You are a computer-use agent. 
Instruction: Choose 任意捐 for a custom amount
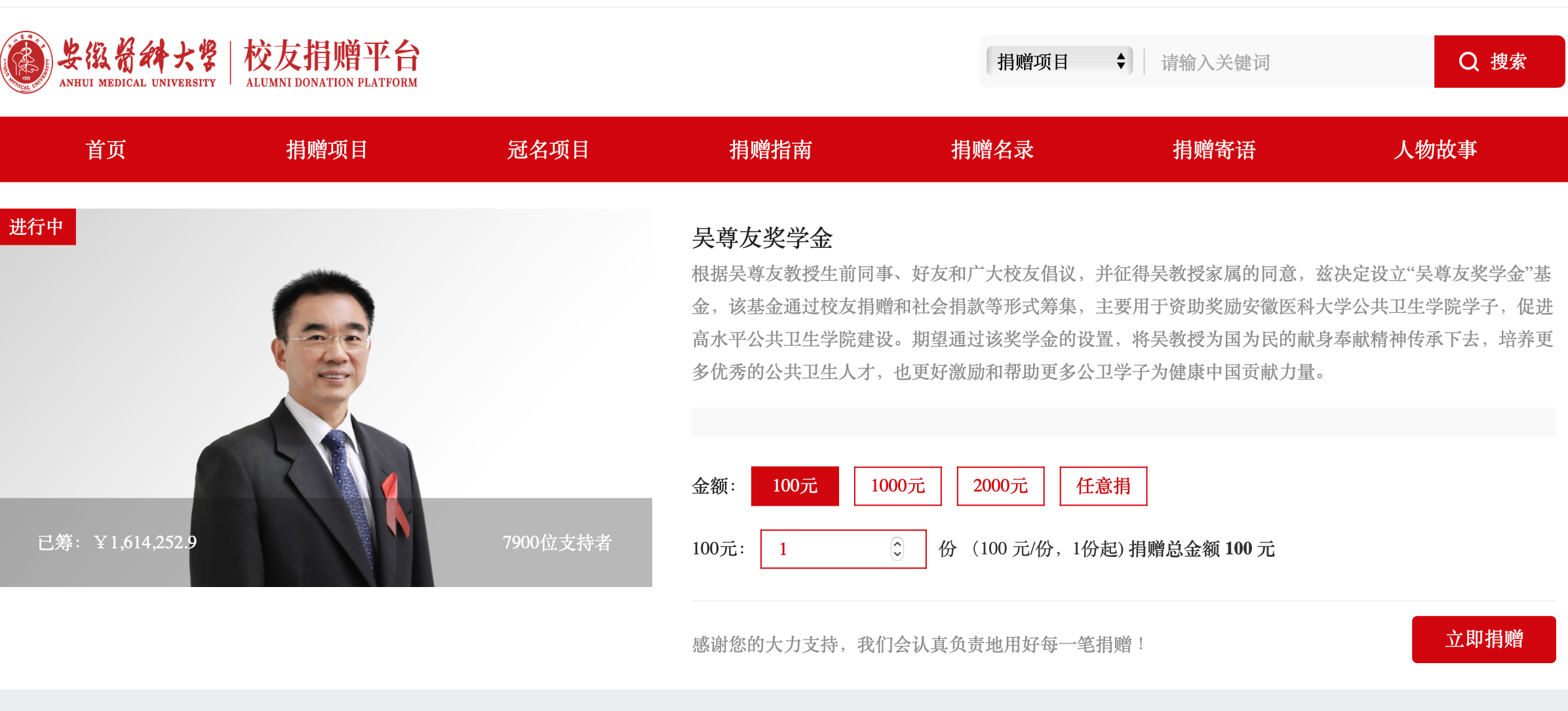1103,486
